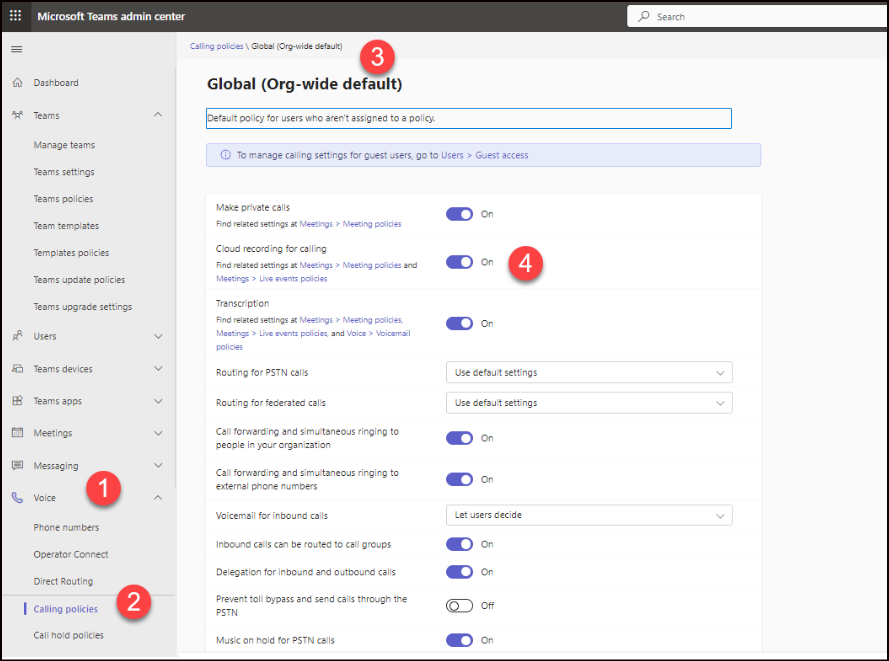
Task: Toggle Make private calls switch
Action: (x=459, y=214)
